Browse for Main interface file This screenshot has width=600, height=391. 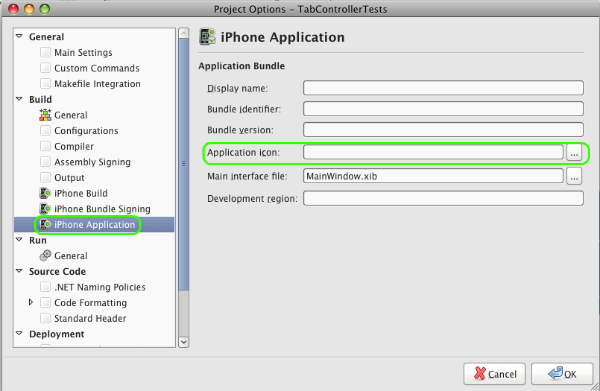click(574, 176)
